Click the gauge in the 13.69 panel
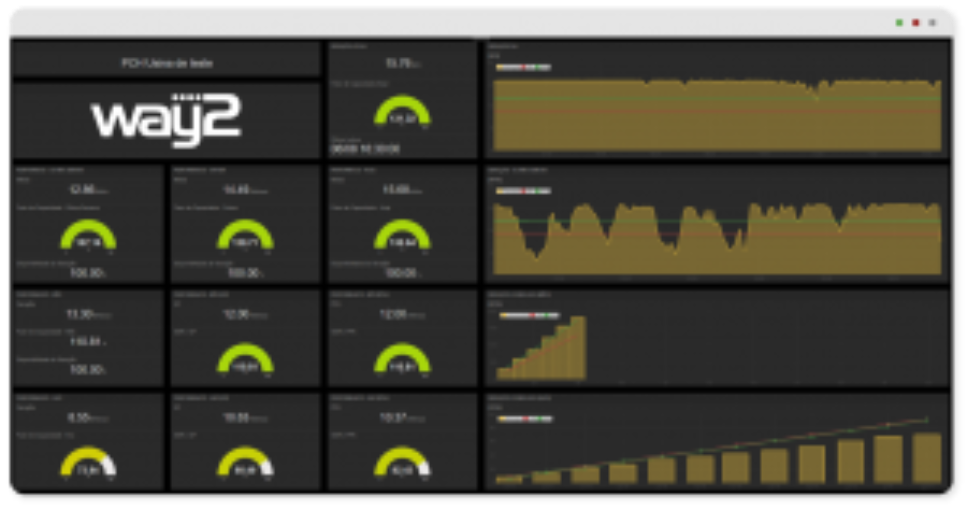The height and width of the screenshot is (507, 967). point(402,237)
